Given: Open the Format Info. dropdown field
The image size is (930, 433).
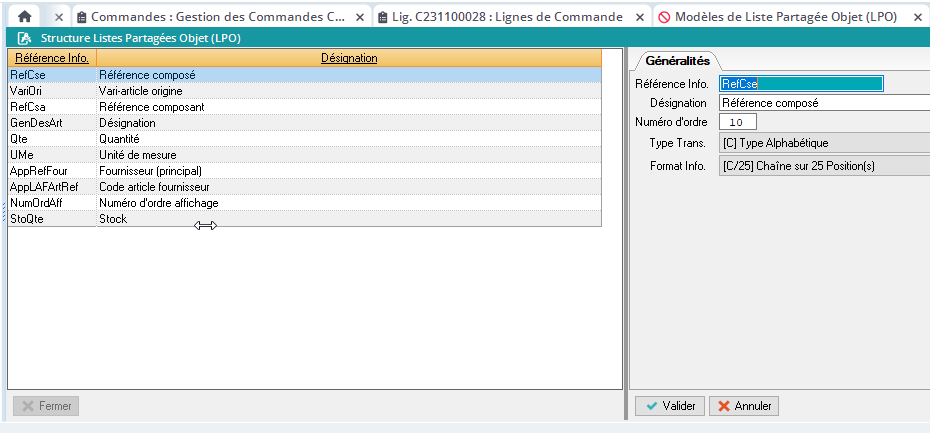Looking at the screenshot, I should (823, 166).
